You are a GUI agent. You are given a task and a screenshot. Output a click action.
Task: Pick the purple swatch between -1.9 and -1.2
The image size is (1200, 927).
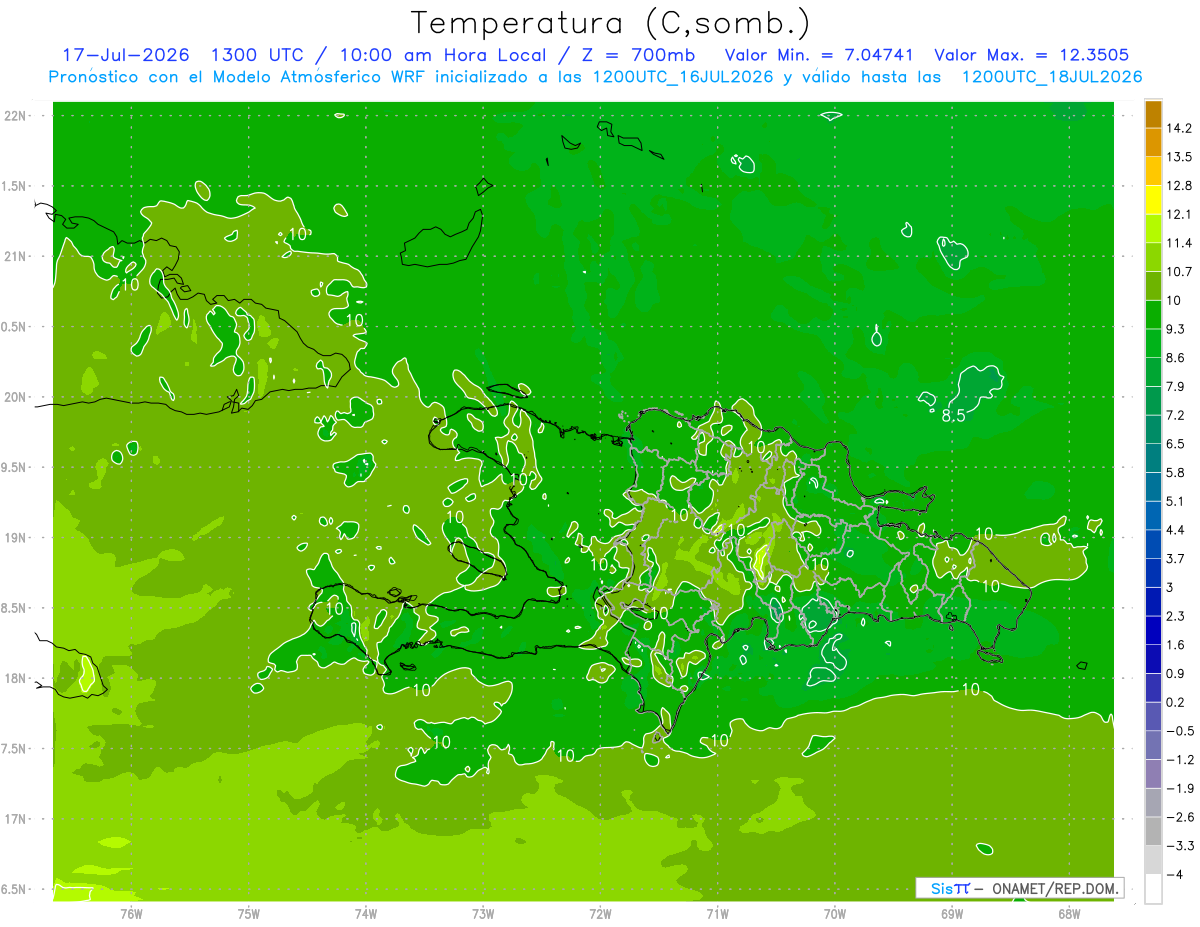[x=1153, y=774]
